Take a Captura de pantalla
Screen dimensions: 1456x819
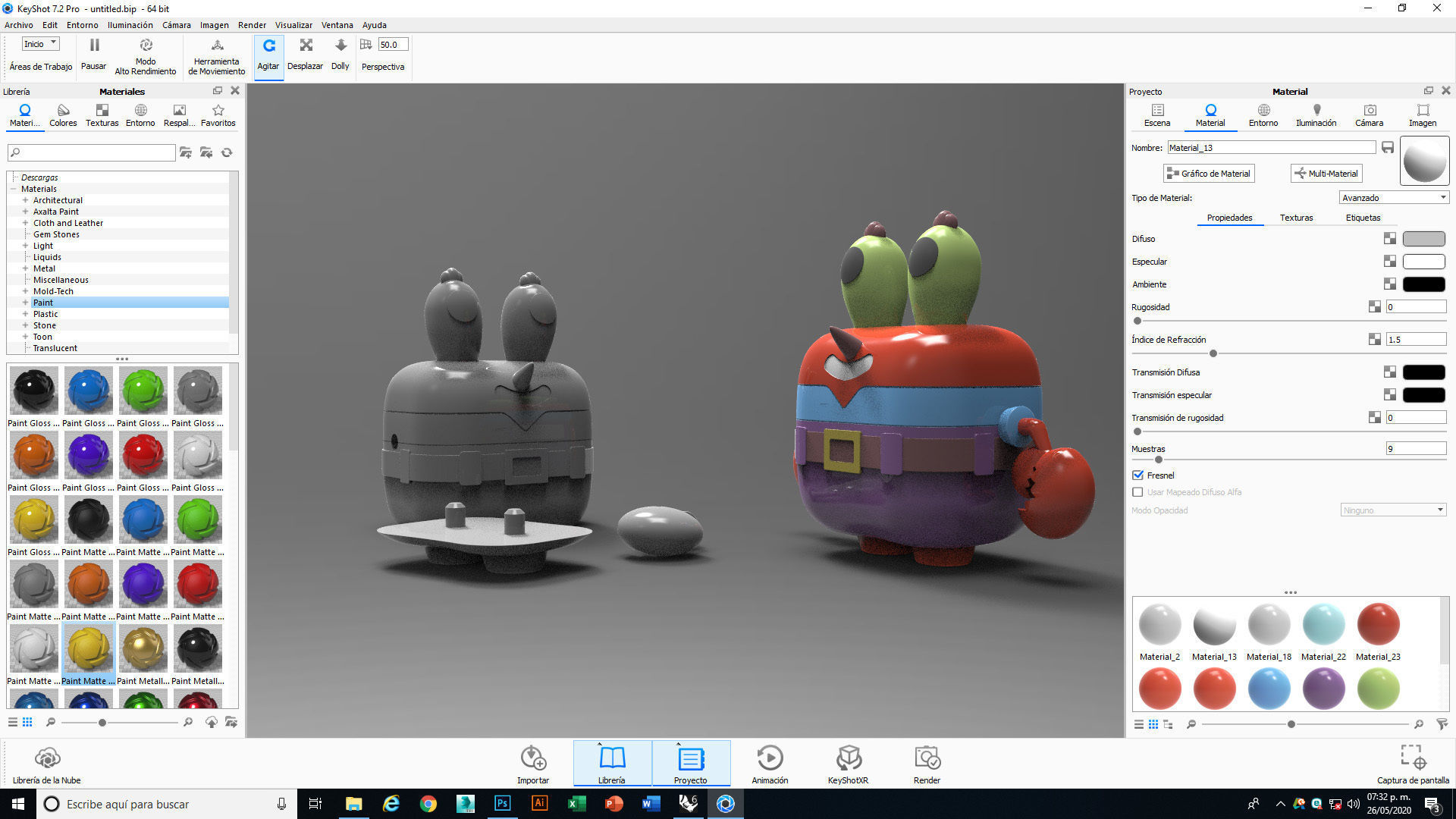click(x=1413, y=764)
